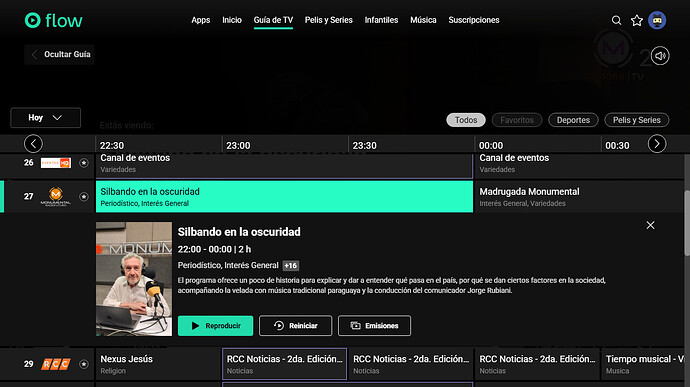
Task: Show later times with right arrow
Action: pyautogui.click(x=657, y=144)
